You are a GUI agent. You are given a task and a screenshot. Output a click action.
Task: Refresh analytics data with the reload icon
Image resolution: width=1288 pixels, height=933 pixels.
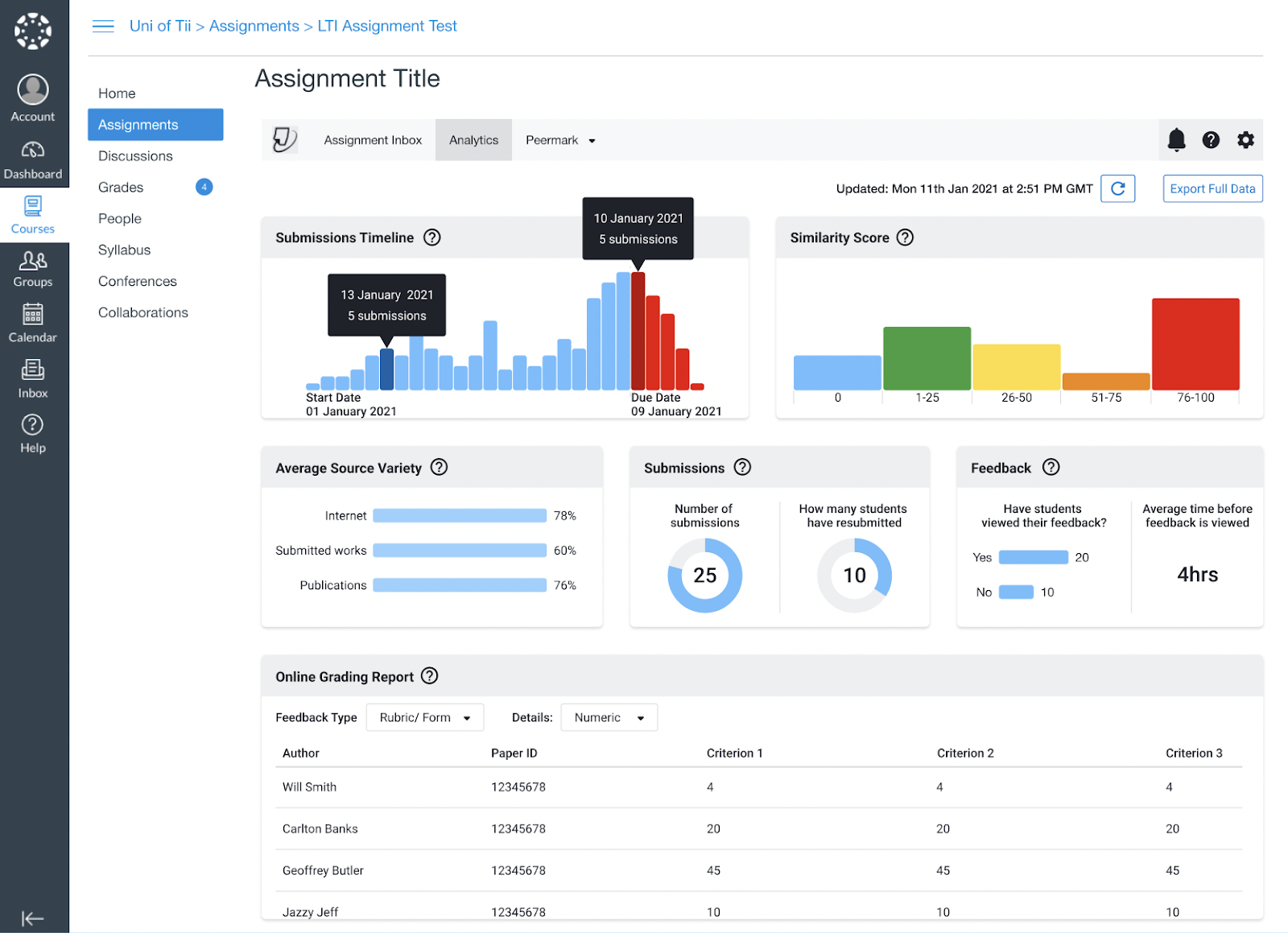coord(1117,188)
